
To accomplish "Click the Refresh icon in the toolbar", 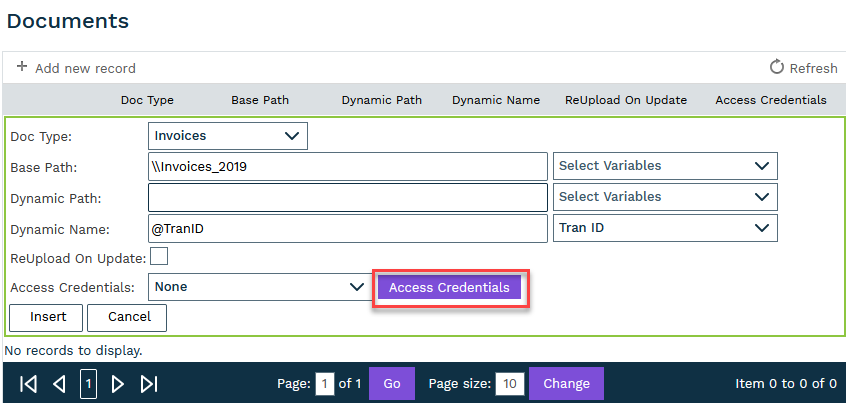I will click(777, 68).
